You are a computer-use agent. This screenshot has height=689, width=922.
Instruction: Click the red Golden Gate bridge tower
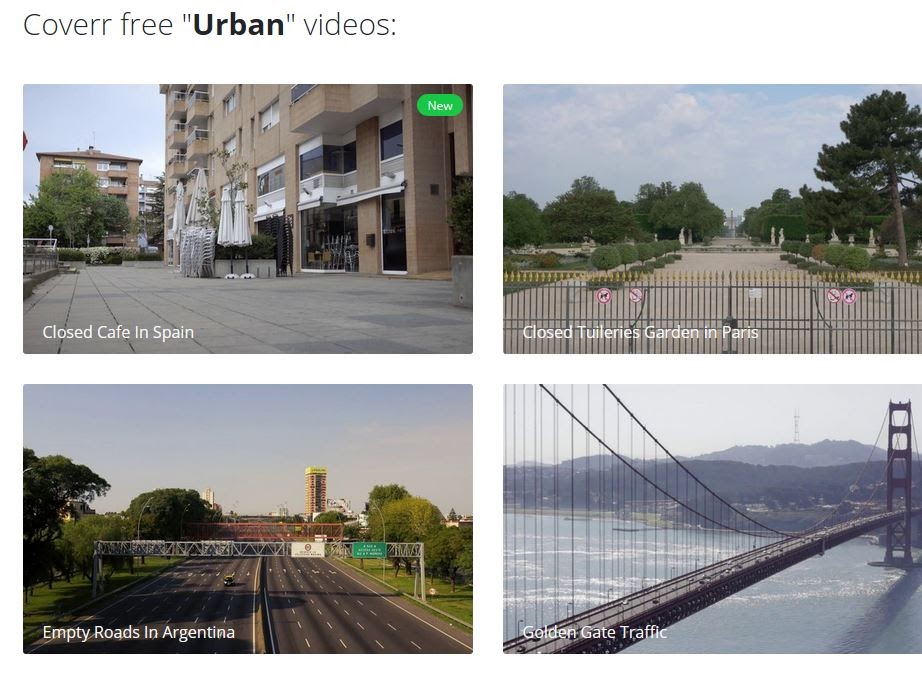(x=899, y=482)
